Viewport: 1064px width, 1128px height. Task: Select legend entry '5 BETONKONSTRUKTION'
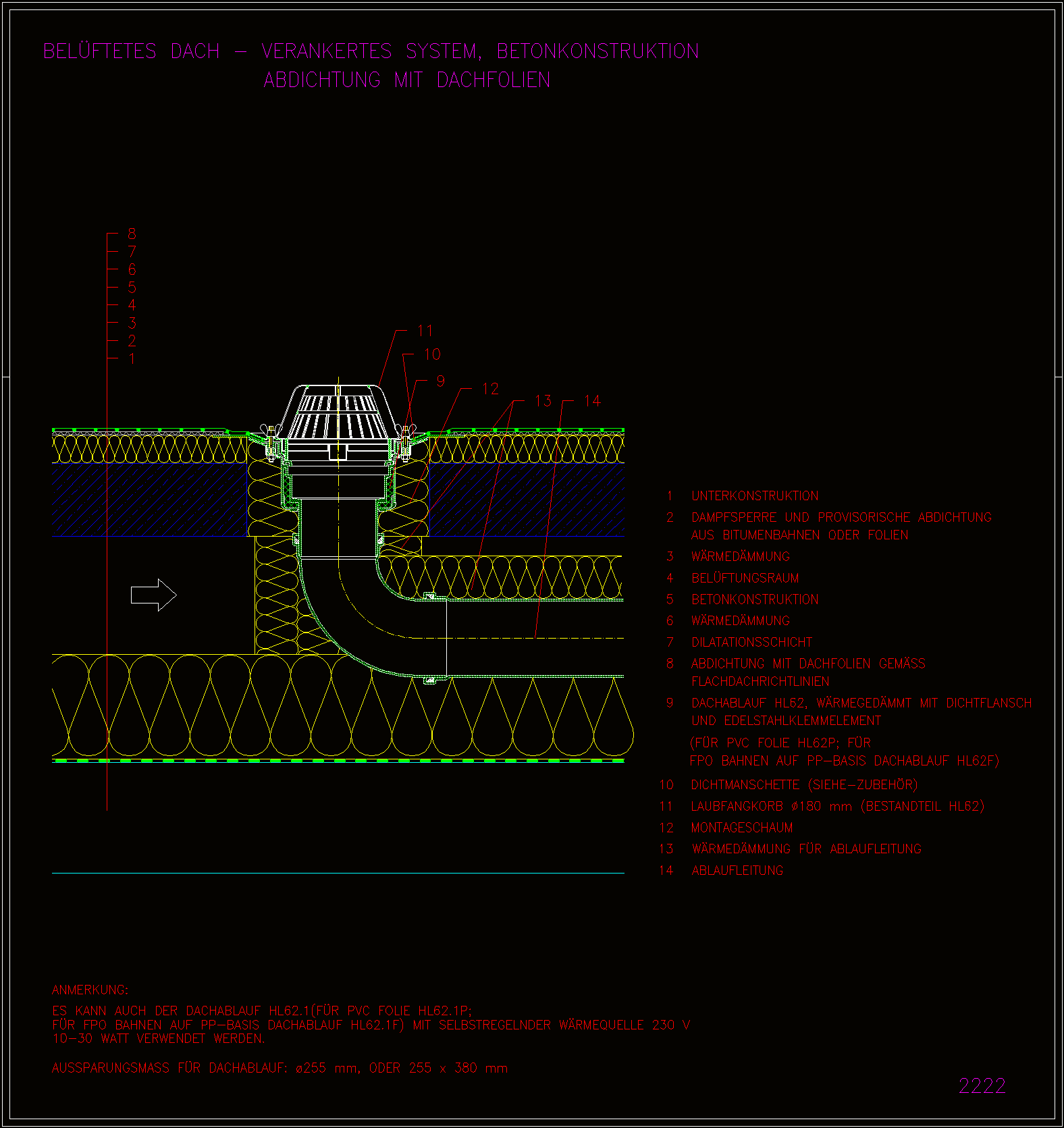[x=743, y=599]
